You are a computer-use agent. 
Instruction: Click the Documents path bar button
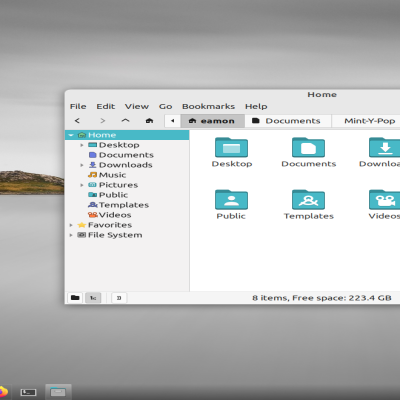point(288,121)
